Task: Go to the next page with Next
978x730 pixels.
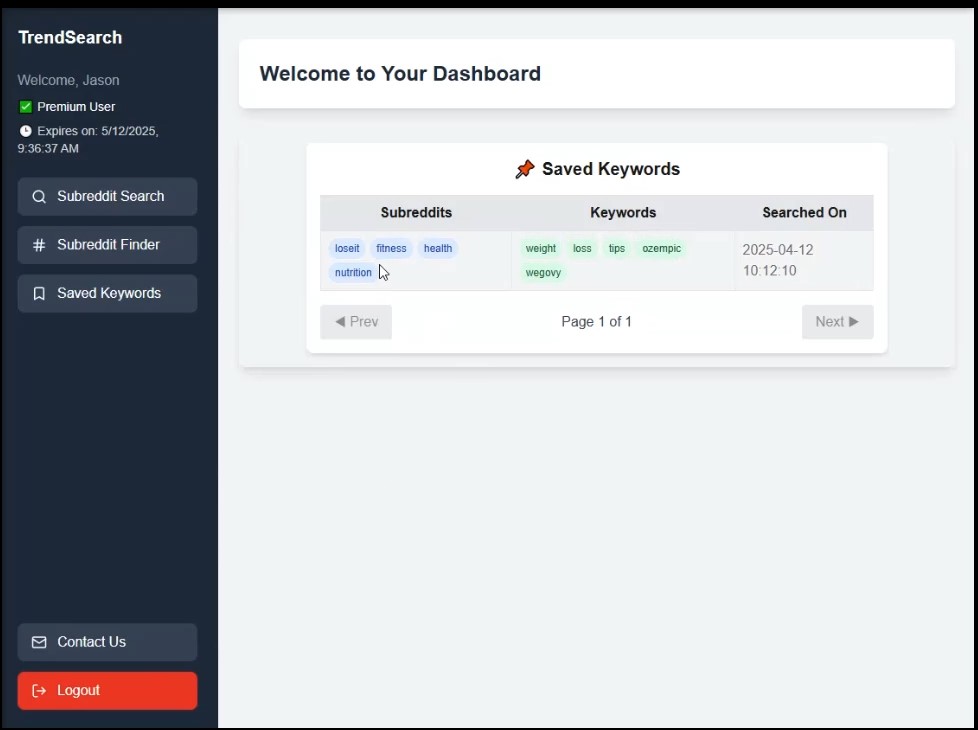Action: click(838, 322)
